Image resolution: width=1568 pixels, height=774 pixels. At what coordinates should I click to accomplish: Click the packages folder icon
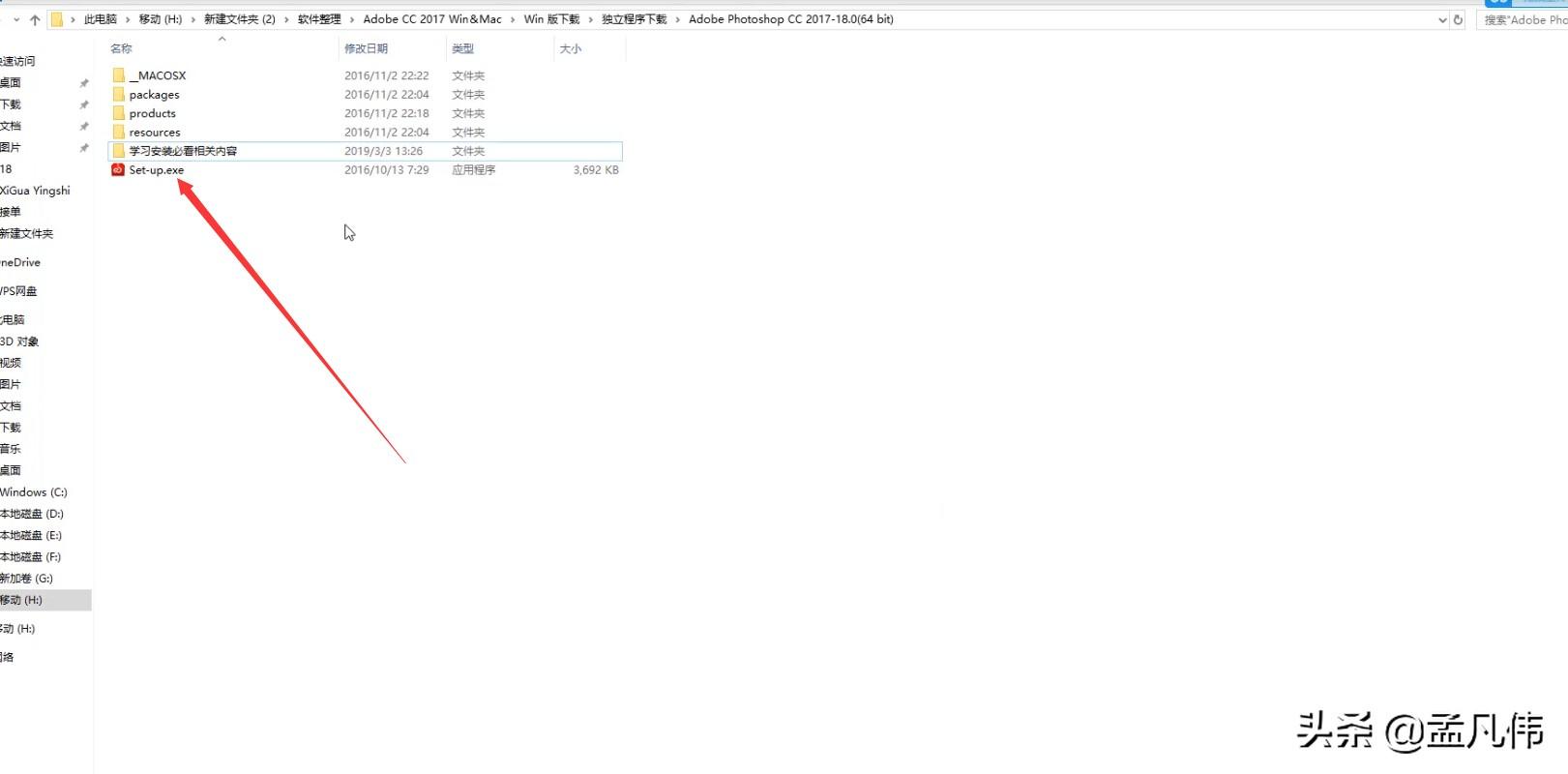tap(119, 95)
